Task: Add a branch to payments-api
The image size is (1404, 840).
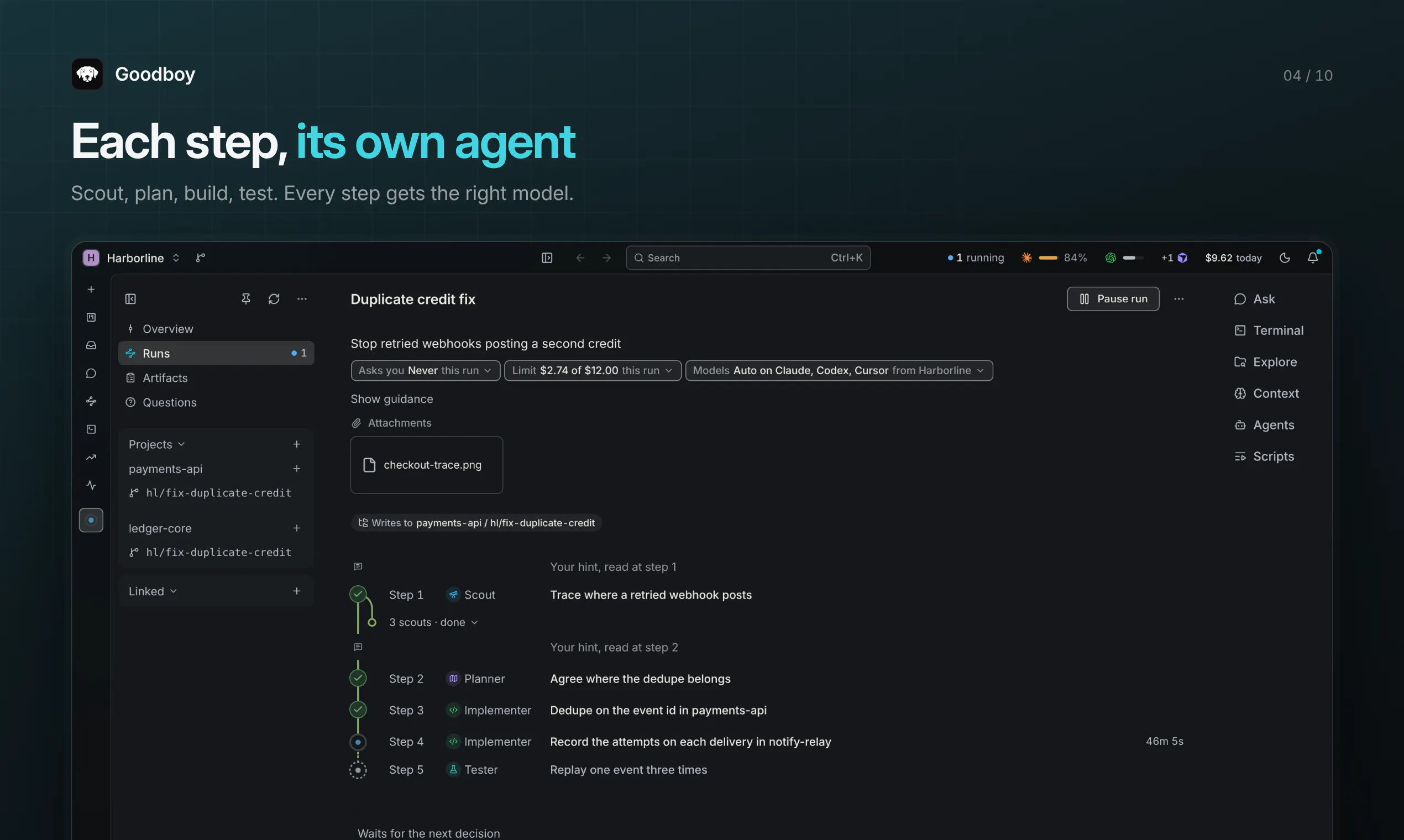Action: point(297,469)
